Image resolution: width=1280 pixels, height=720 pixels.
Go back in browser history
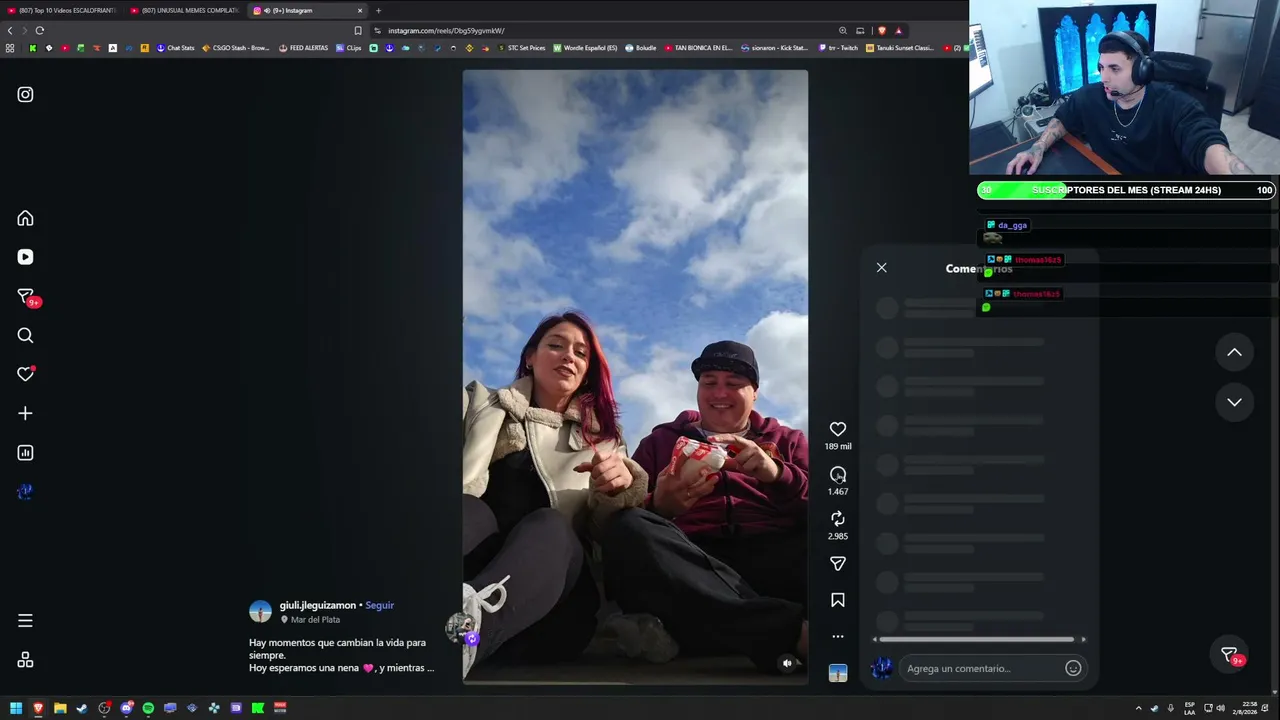10,30
